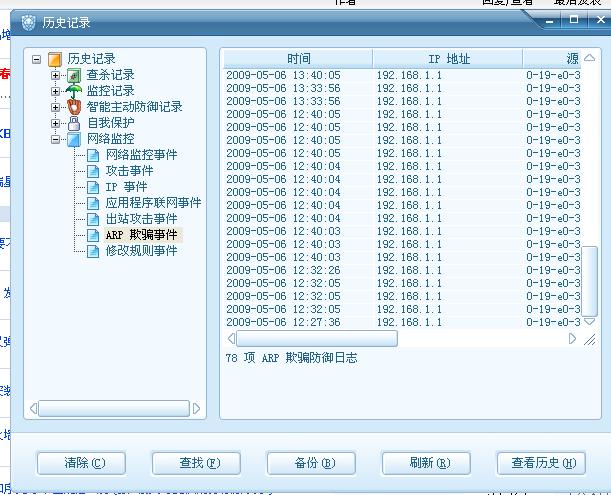
Task: Open IP 事件 log
Action: point(126,187)
